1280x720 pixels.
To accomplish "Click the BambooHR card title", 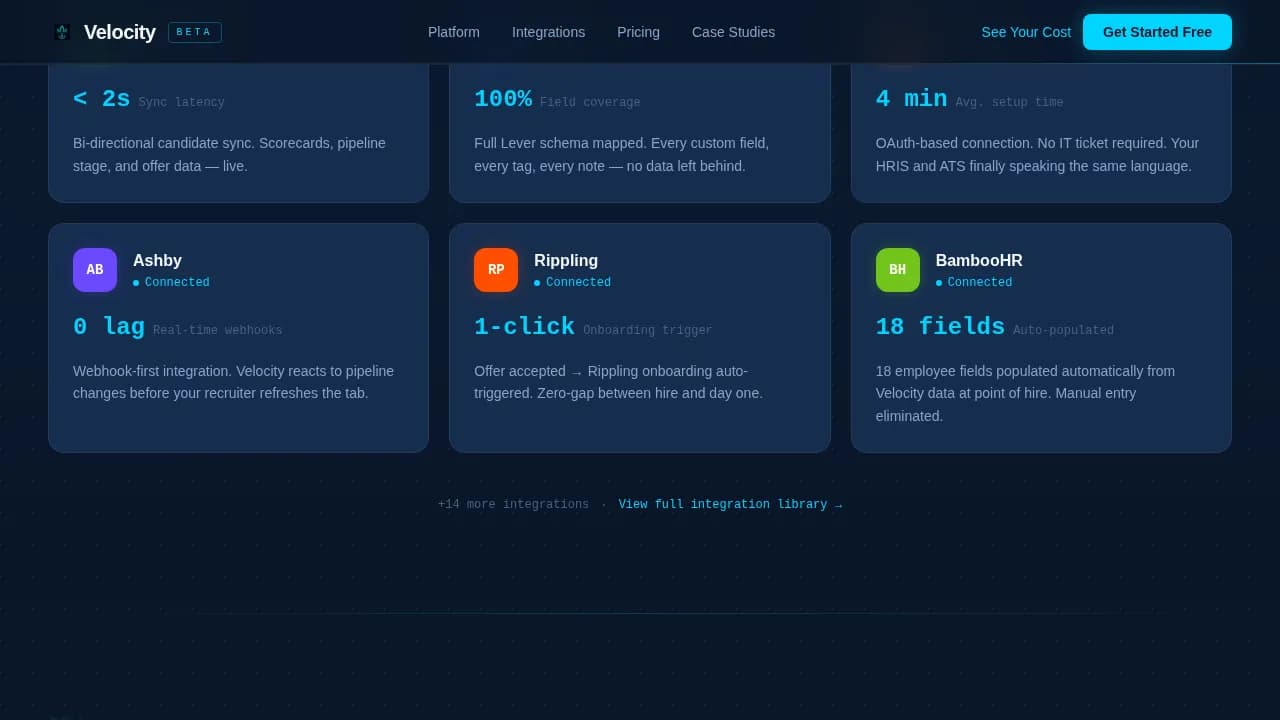I will coord(979,261).
